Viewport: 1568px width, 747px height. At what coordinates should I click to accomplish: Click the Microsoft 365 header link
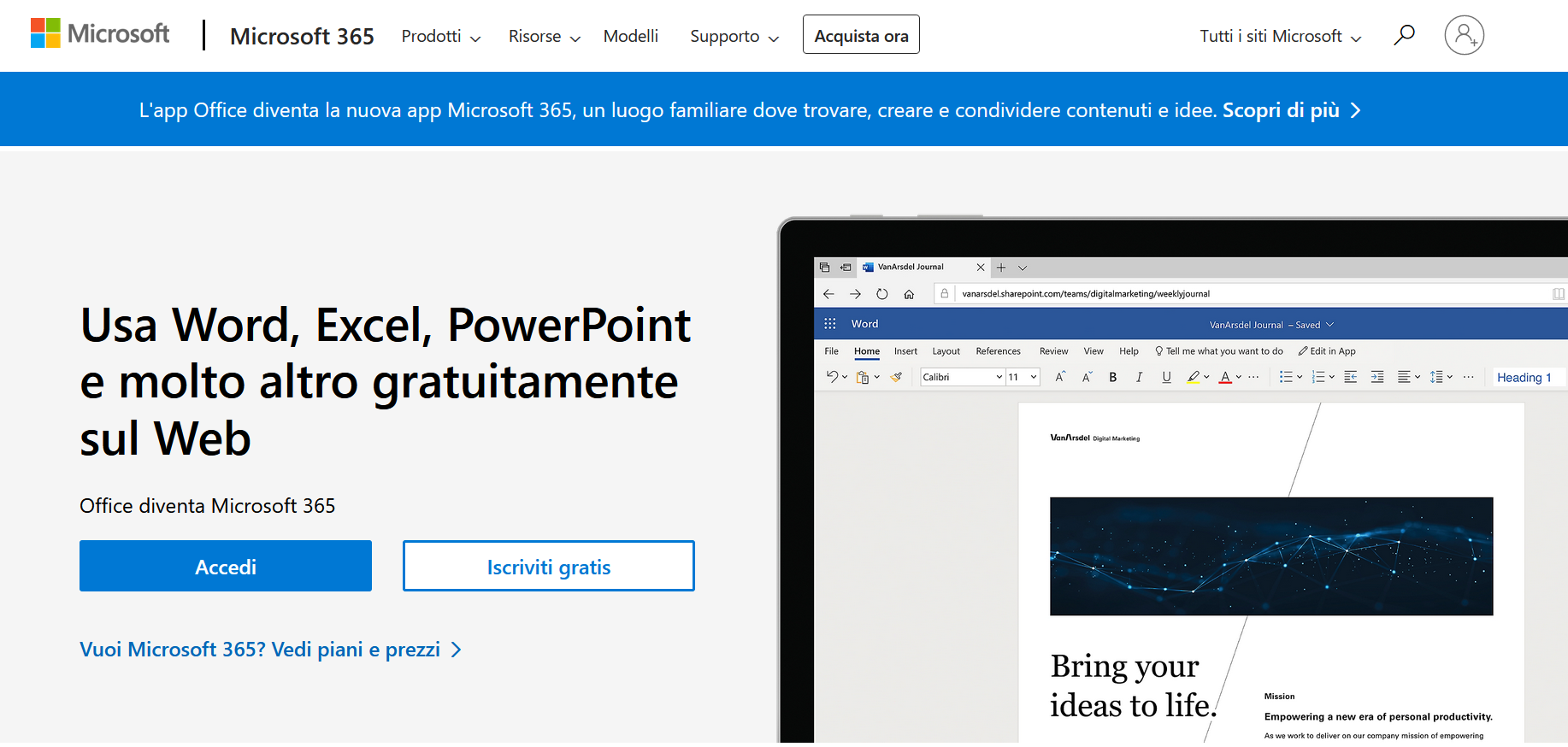(302, 36)
